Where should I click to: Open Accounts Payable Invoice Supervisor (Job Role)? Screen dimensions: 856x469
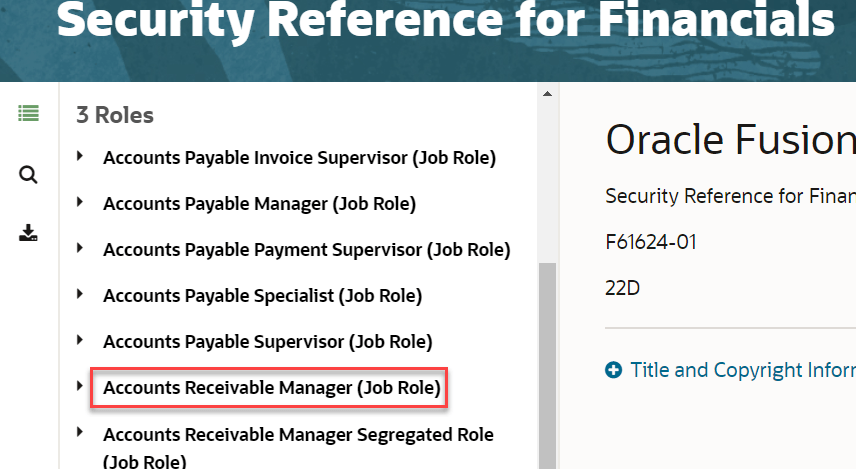tap(300, 158)
